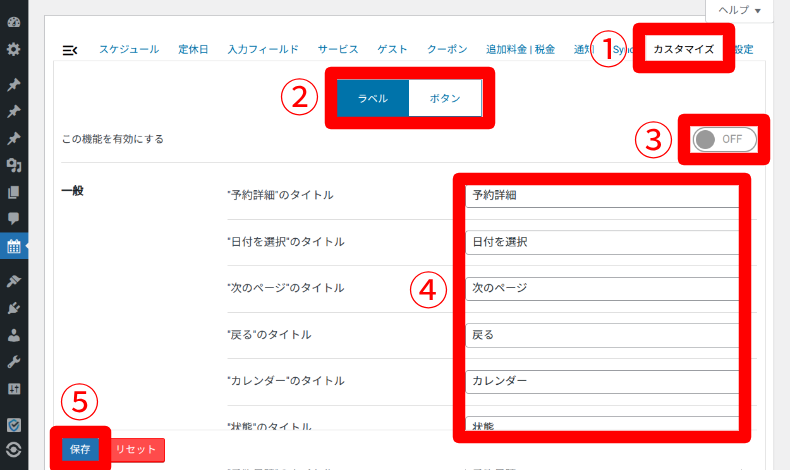Switch to the 定休日 tab
The image size is (790, 470).
tap(193, 49)
